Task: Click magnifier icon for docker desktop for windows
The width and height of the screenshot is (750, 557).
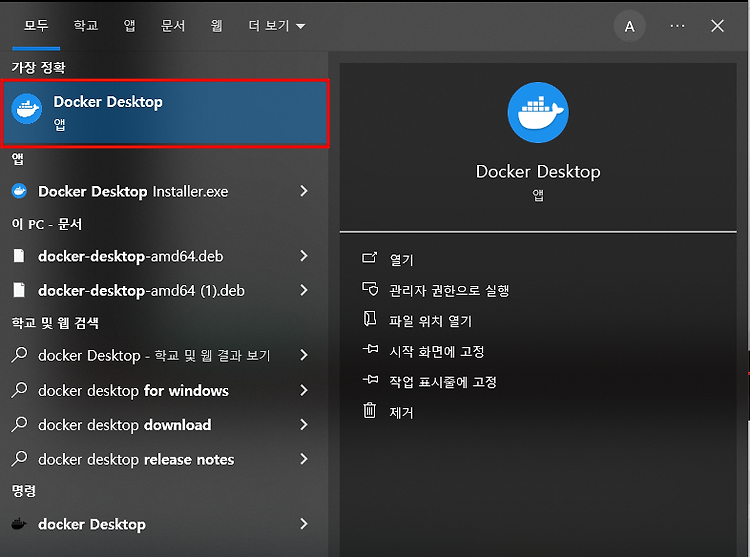Action: [19, 390]
